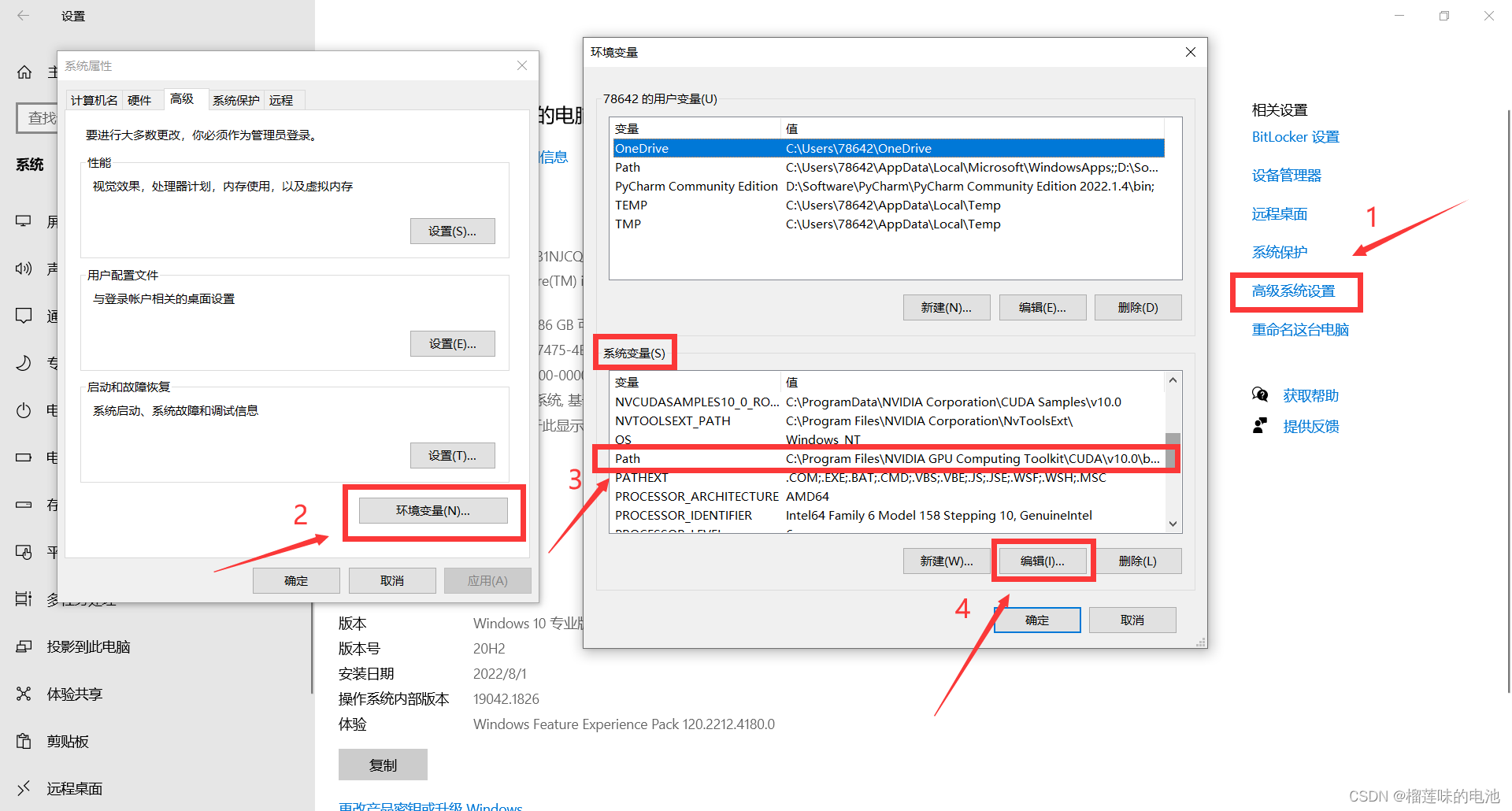Close the 环境变量 dialog
Viewport: 1512px width, 811px height.
tap(1191, 52)
